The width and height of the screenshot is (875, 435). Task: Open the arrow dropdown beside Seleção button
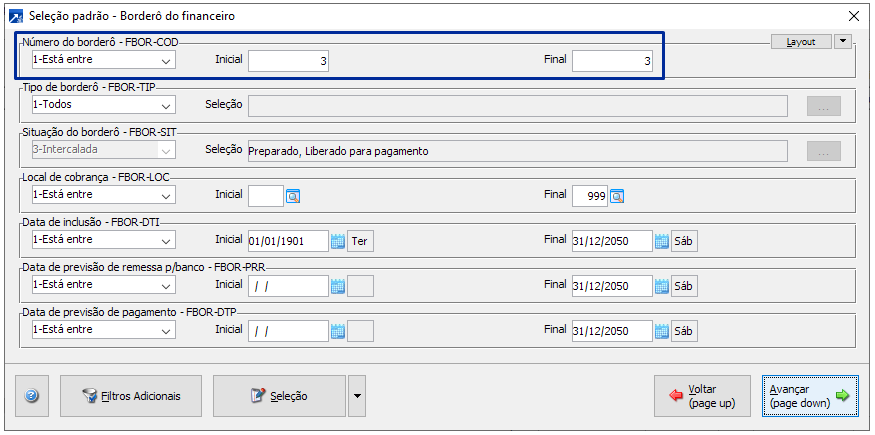(357, 396)
